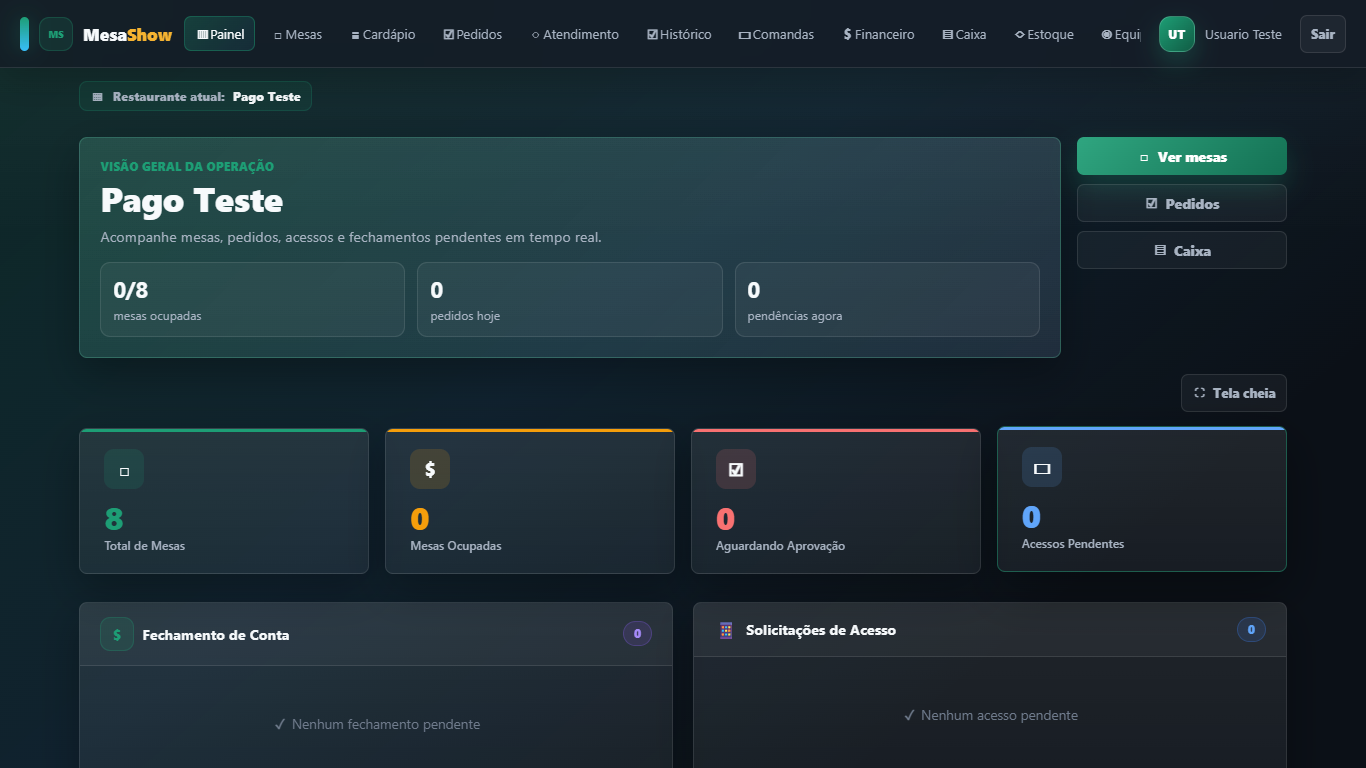This screenshot has height=768, width=1366.
Task: Switch to the Histórico tab
Action: click(x=679, y=34)
